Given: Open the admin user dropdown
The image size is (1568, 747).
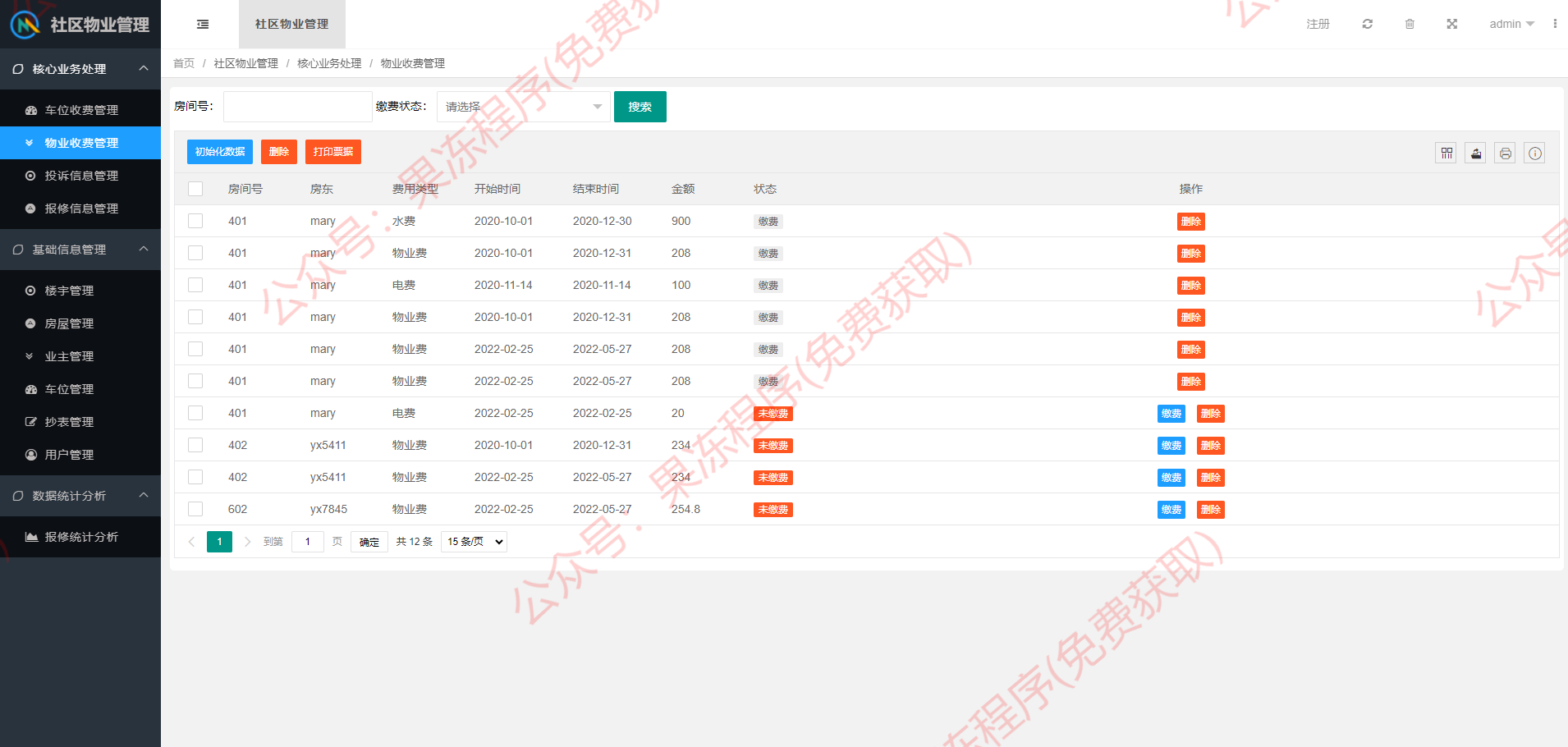Looking at the screenshot, I should (x=1511, y=24).
